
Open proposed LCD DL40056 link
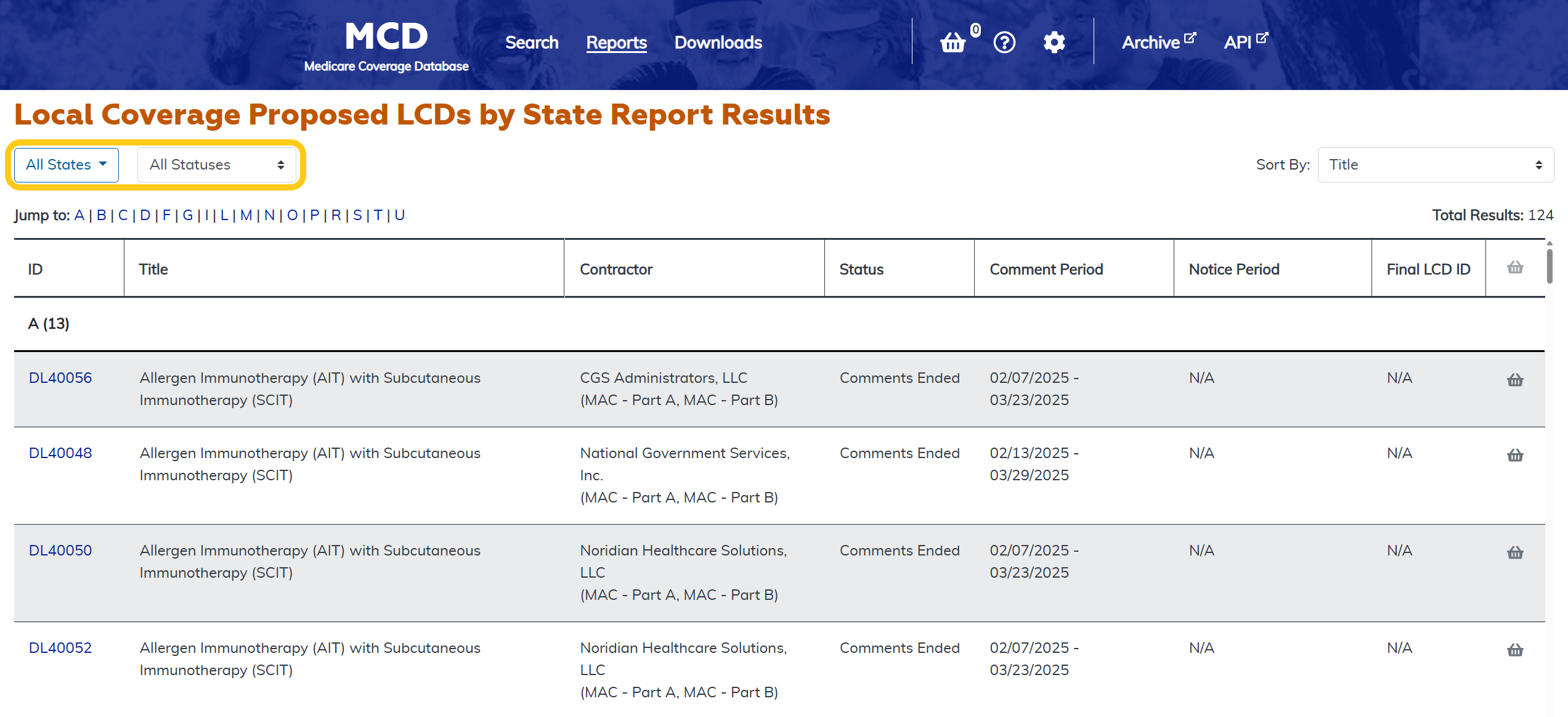tap(60, 378)
